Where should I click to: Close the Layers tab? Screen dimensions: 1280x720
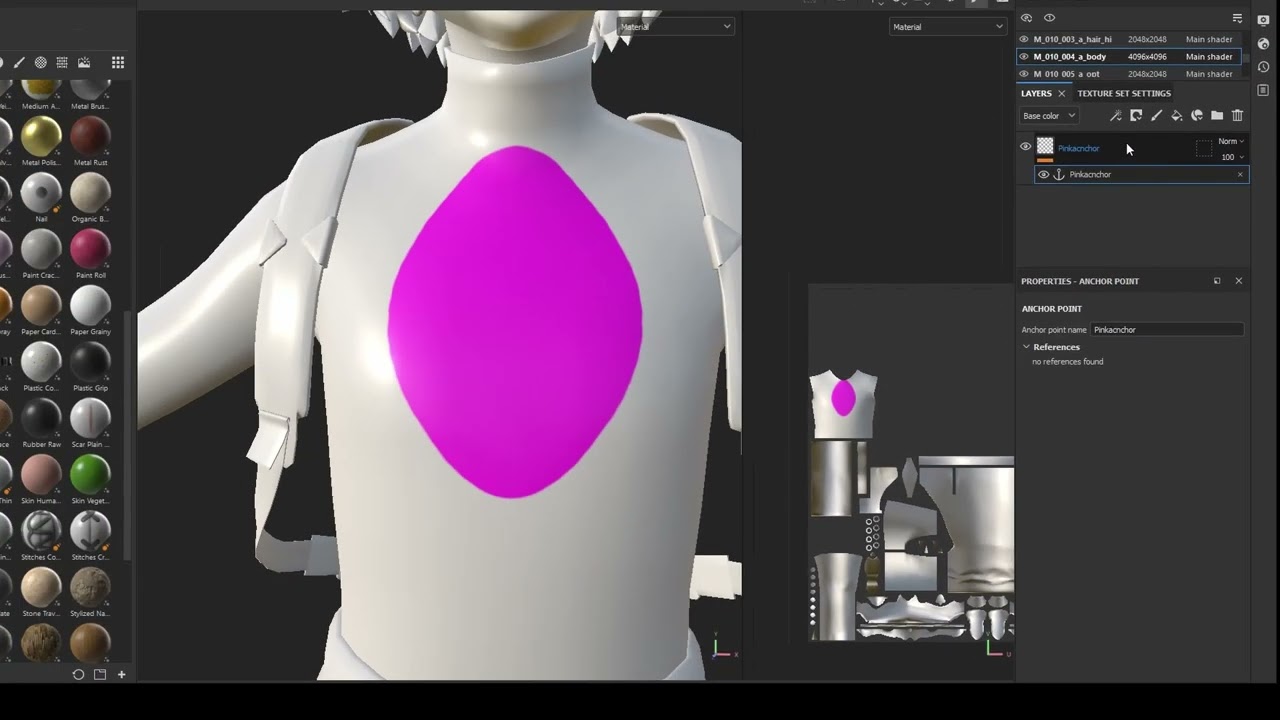tap(1062, 94)
